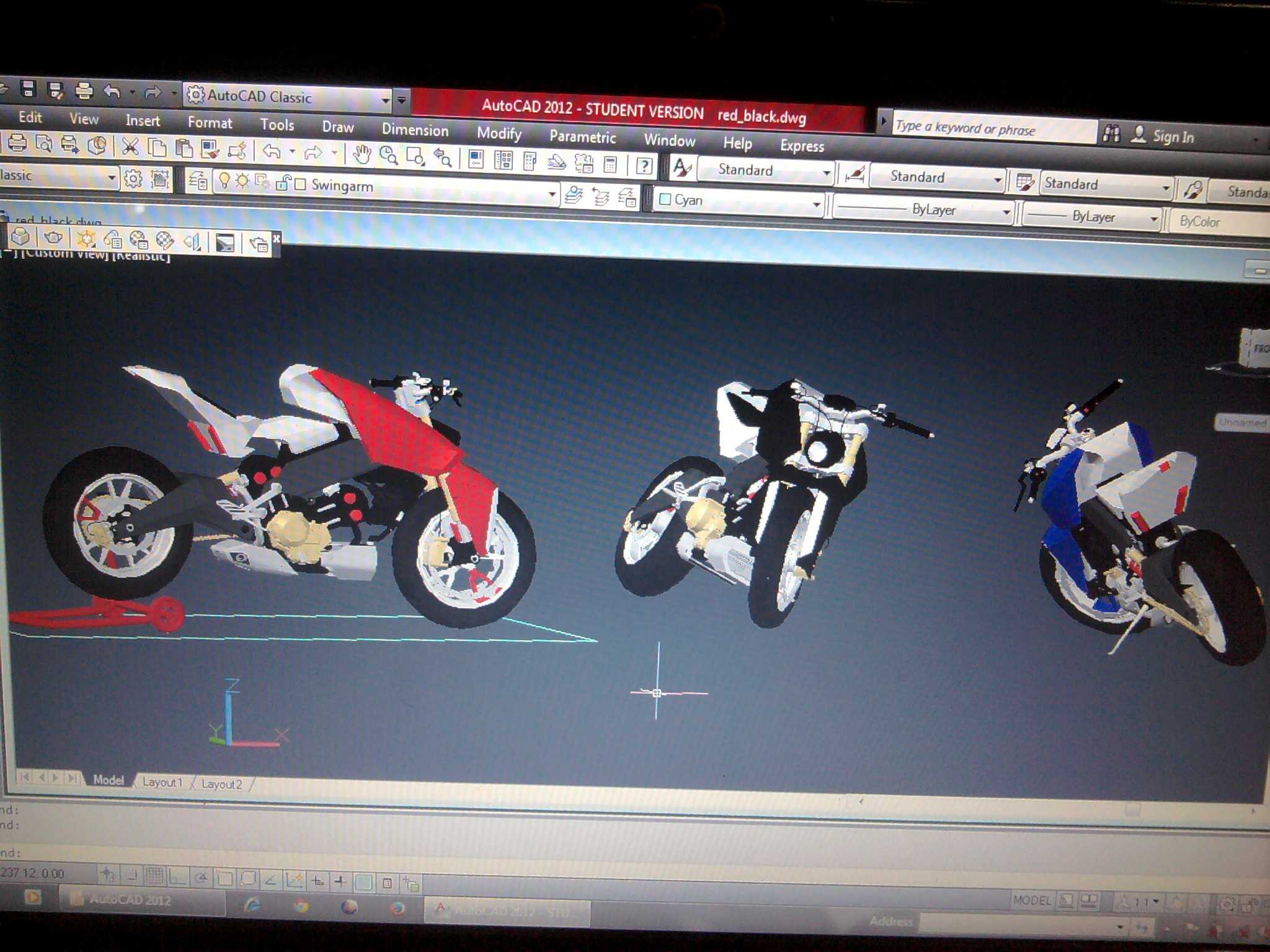Toggle Object Snap in status bar
The image size is (1270, 952).
[224, 878]
